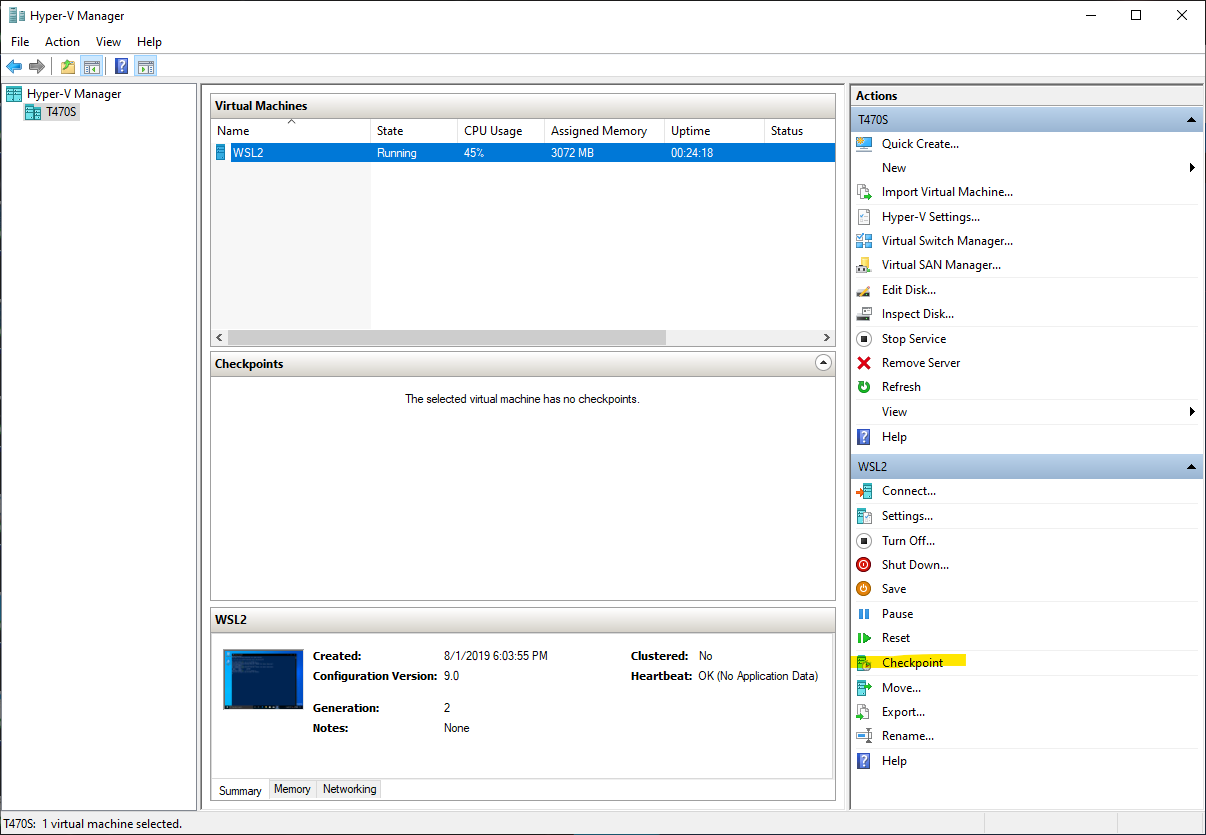Switch to the Networking tab
The width and height of the screenshot is (1206, 835).
[x=349, y=789]
